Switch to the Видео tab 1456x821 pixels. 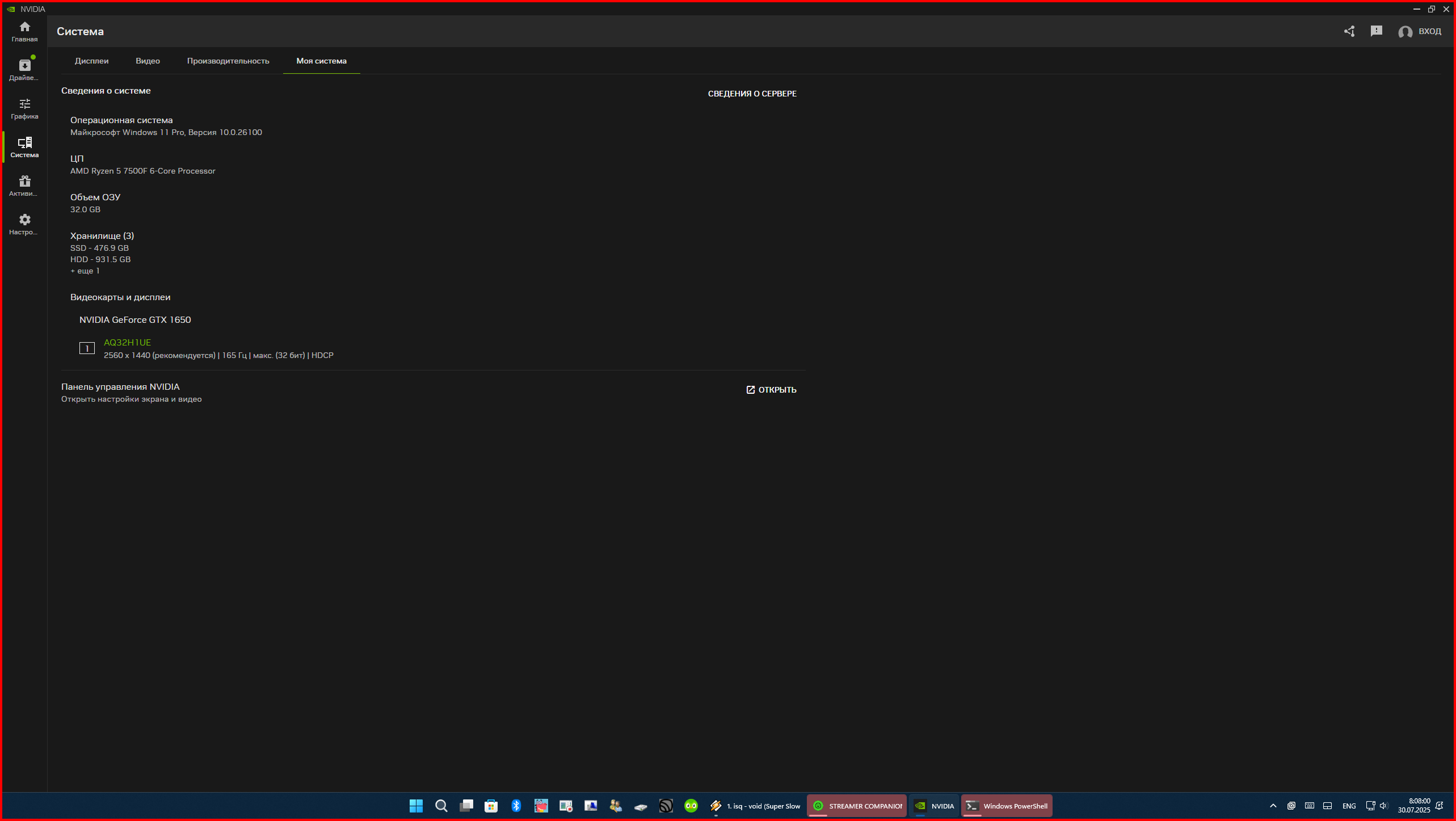pos(148,61)
